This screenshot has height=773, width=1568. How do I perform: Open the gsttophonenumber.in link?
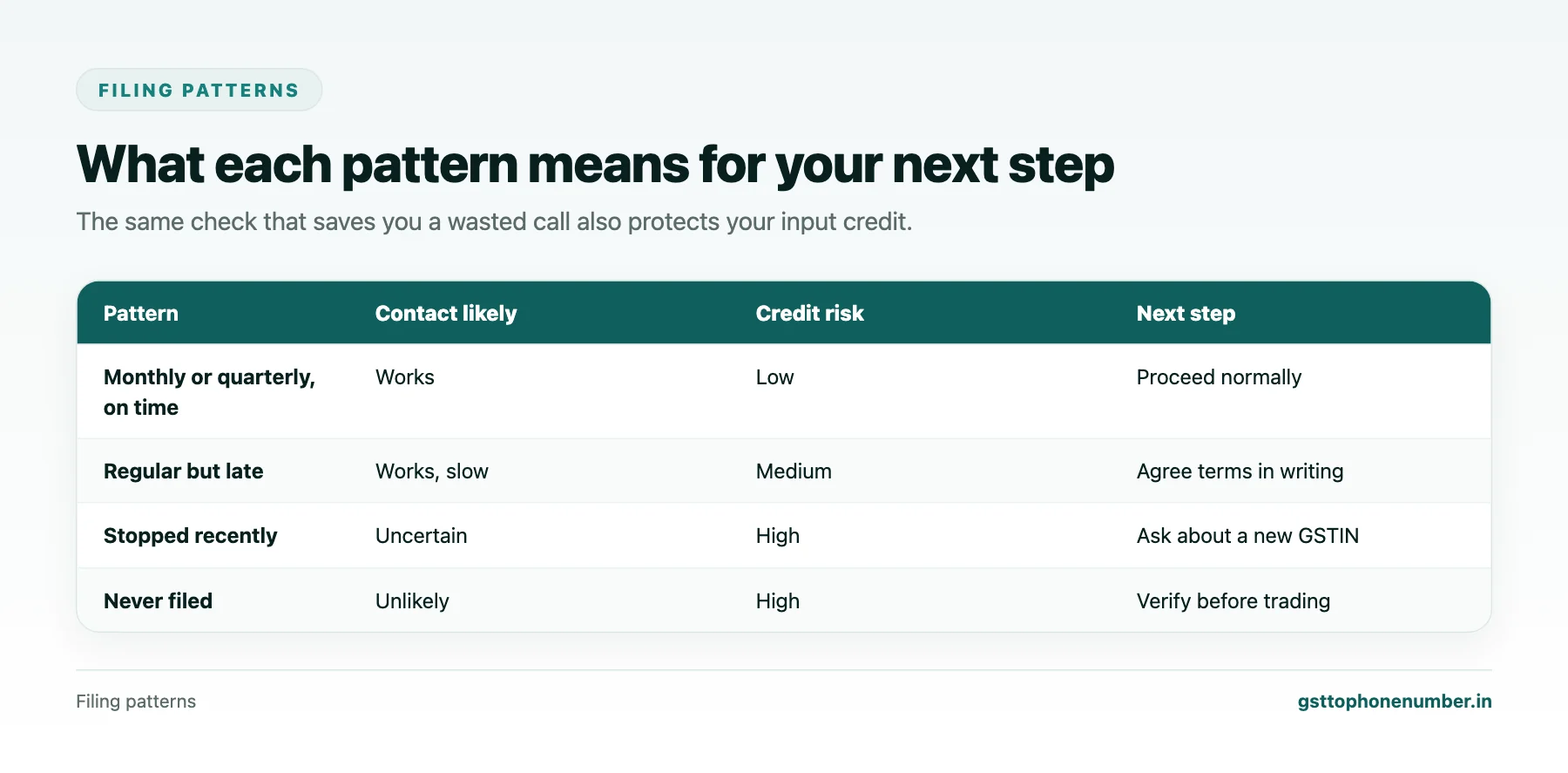pos(1394,702)
